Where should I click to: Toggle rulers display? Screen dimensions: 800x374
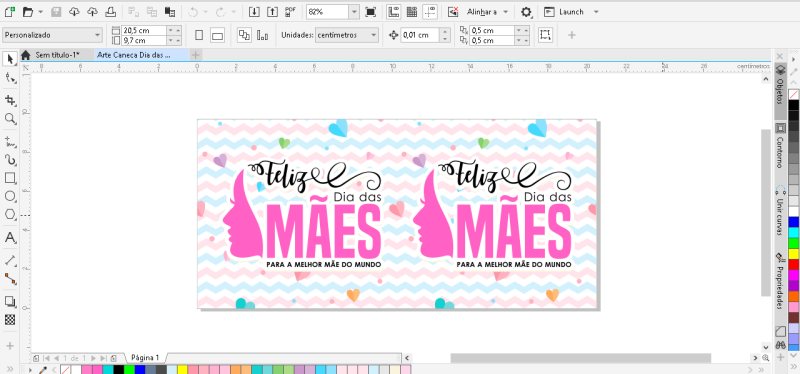393,11
